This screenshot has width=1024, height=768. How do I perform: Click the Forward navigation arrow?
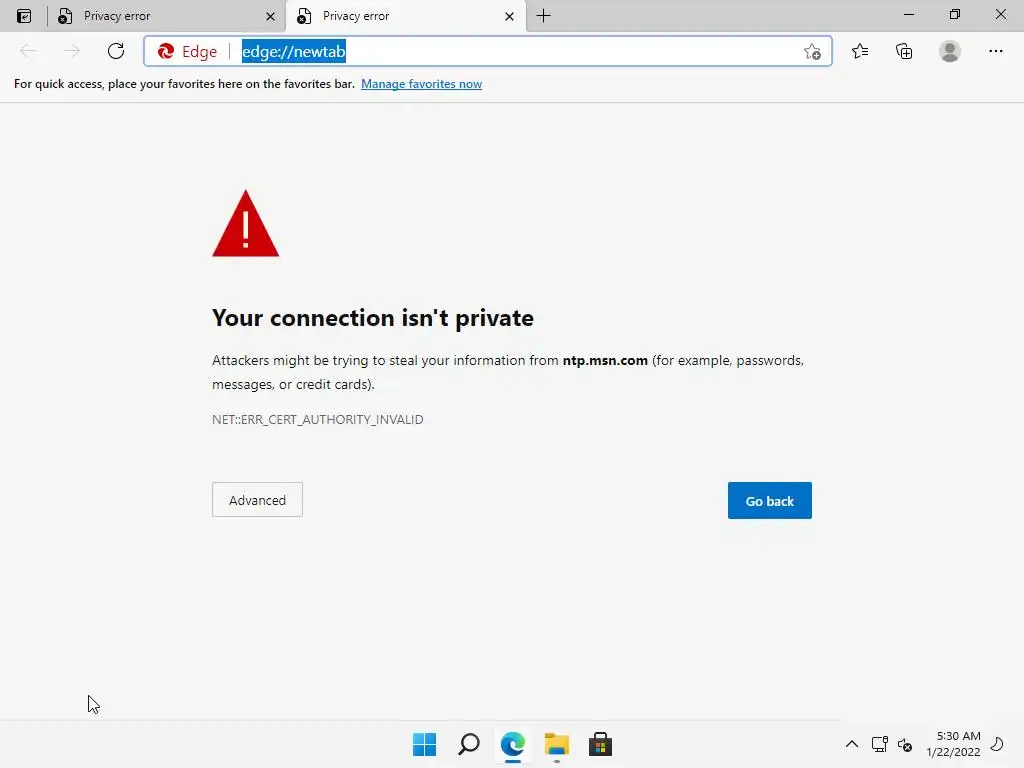(72, 51)
